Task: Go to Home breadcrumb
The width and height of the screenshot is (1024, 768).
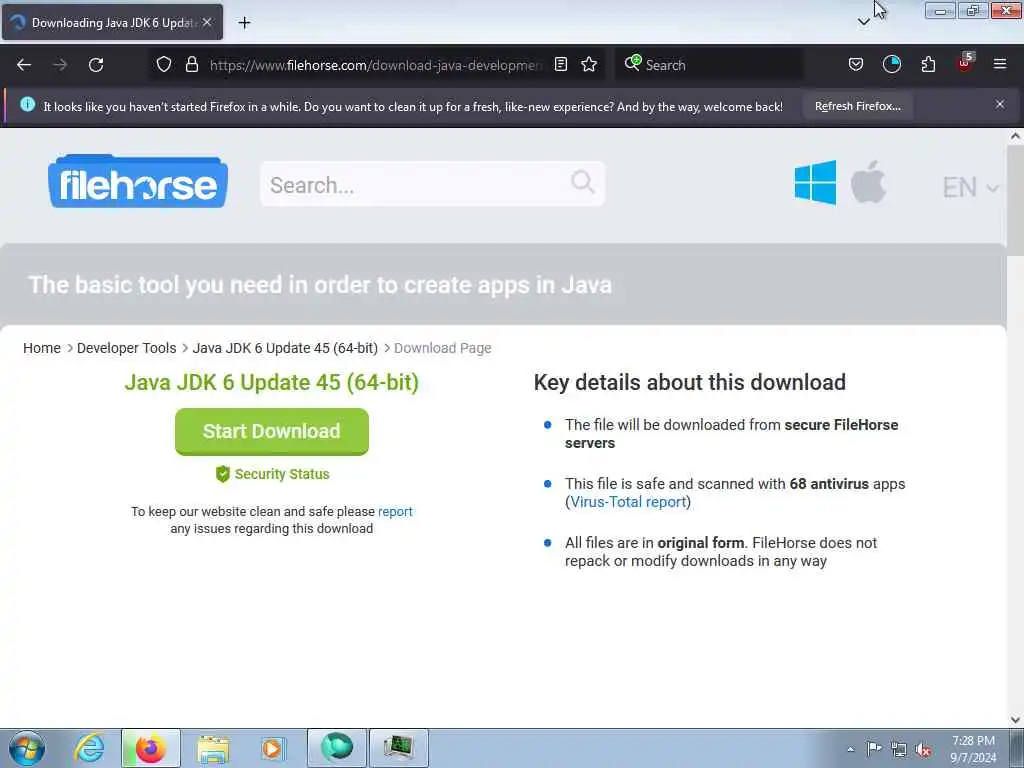Action: click(x=42, y=348)
